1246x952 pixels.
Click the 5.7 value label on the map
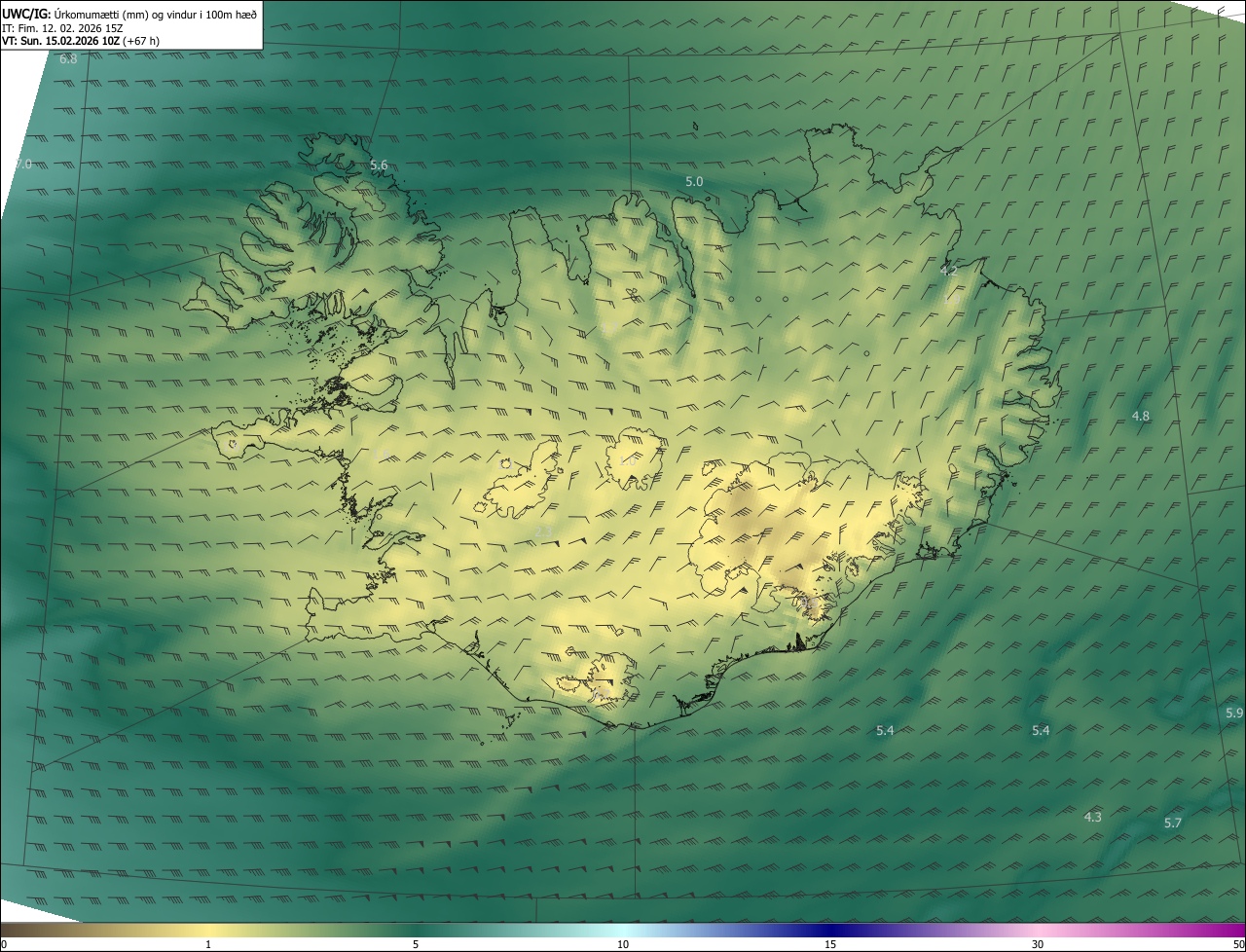(1173, 823)
